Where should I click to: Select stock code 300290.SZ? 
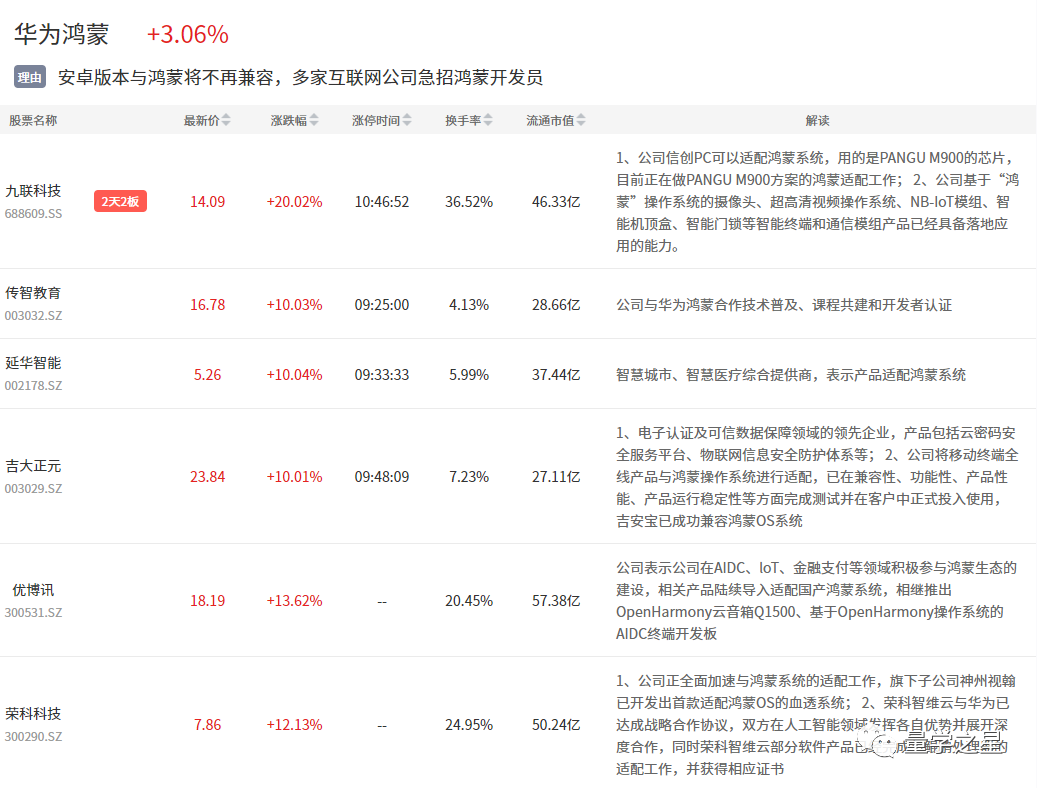34,736
